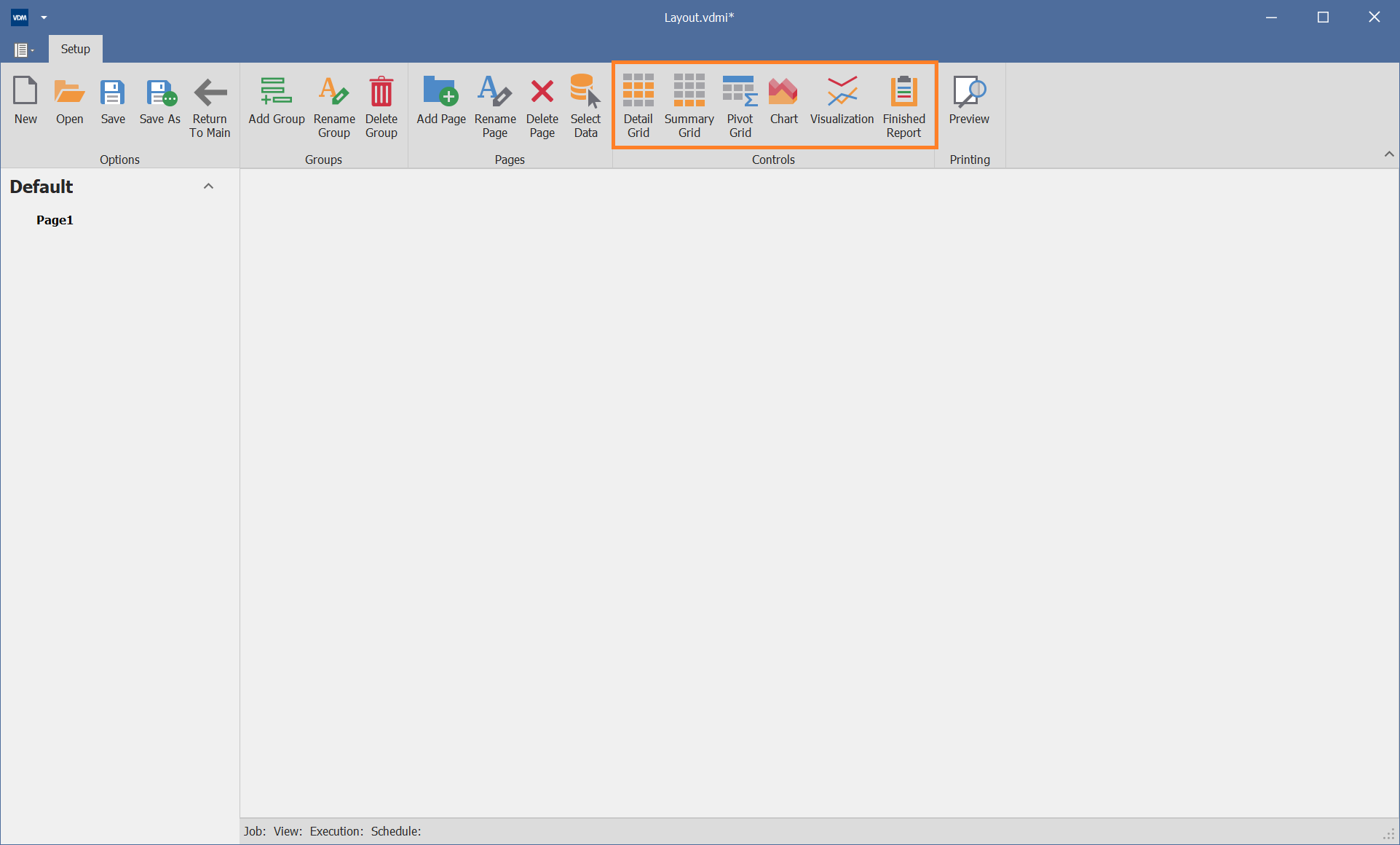Open the application menu button left of Setup

[x=24, y=50]
